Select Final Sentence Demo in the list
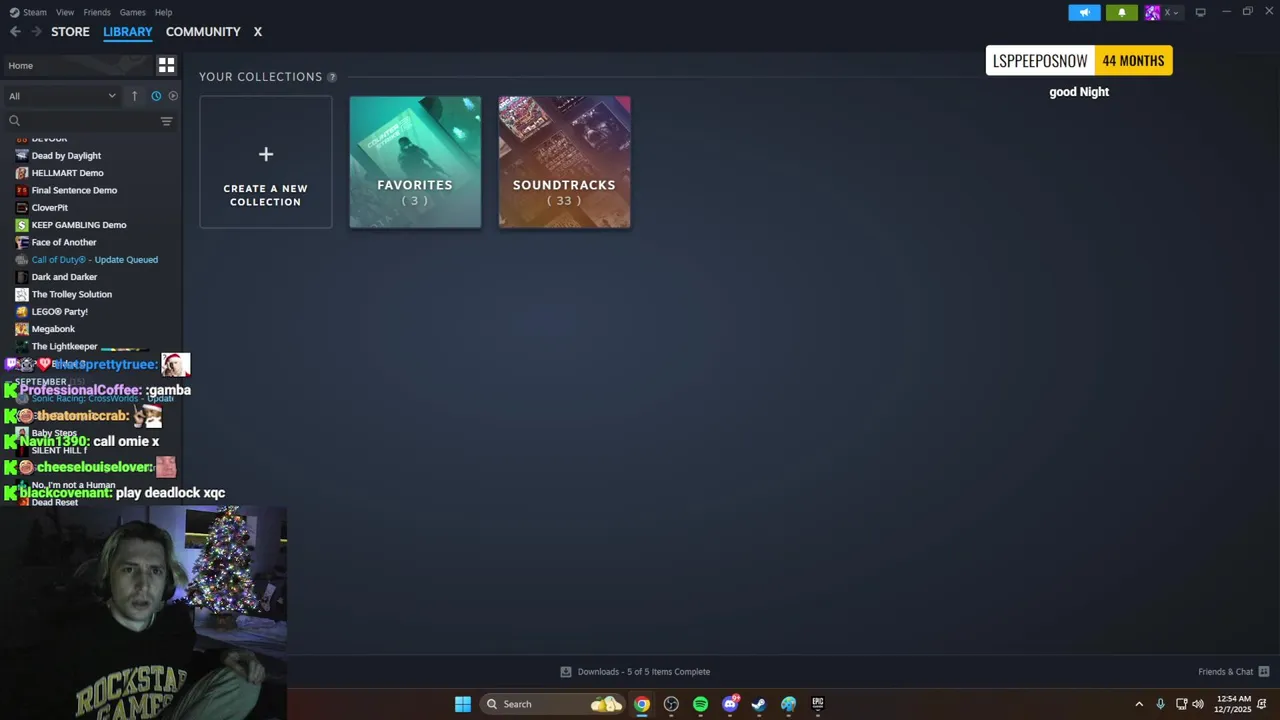Screen dimensions: 1280x720 [74, 190]
